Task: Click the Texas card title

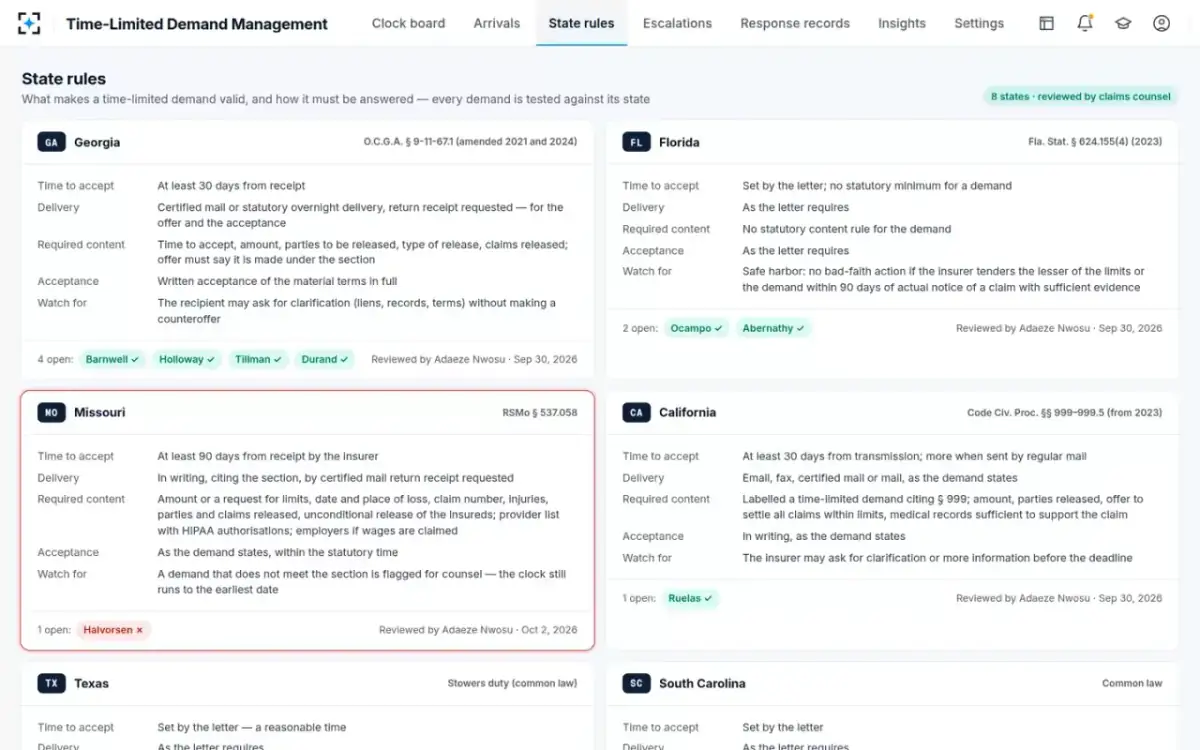Action: 91,683
